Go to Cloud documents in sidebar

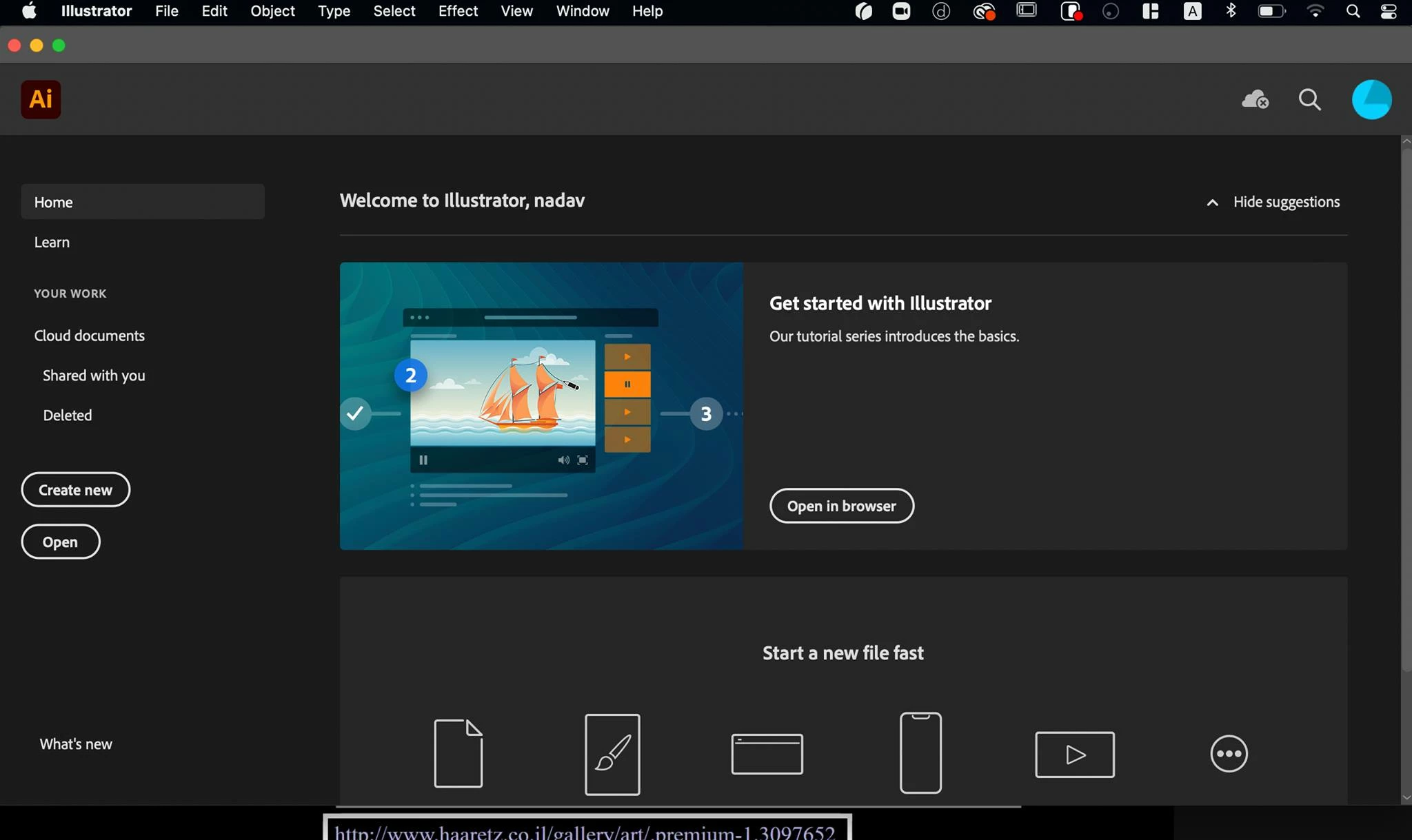tap(90, 336)
